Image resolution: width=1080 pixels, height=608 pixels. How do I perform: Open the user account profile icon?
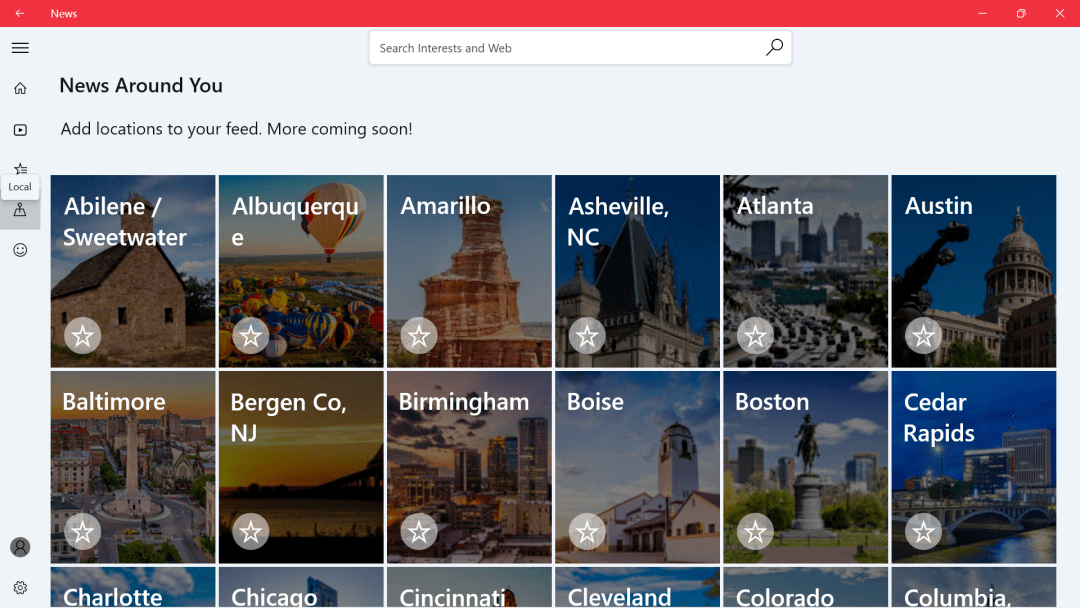pyautogui.click(x=20, y=547)
